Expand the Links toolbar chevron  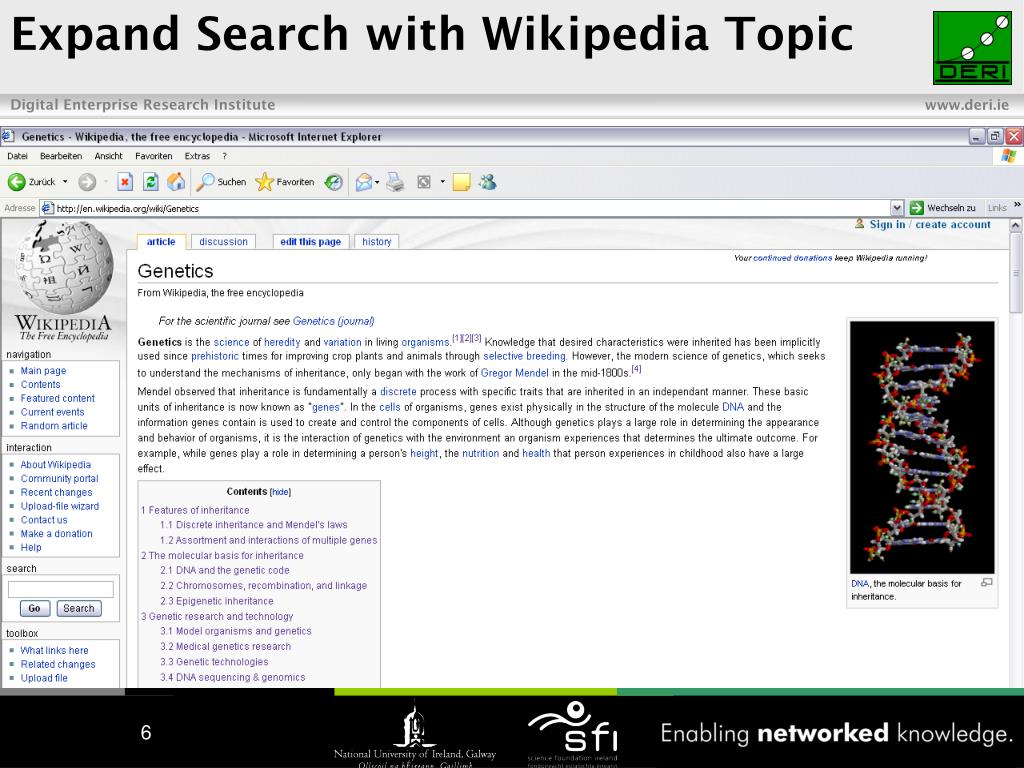(x=1017, y=205)
